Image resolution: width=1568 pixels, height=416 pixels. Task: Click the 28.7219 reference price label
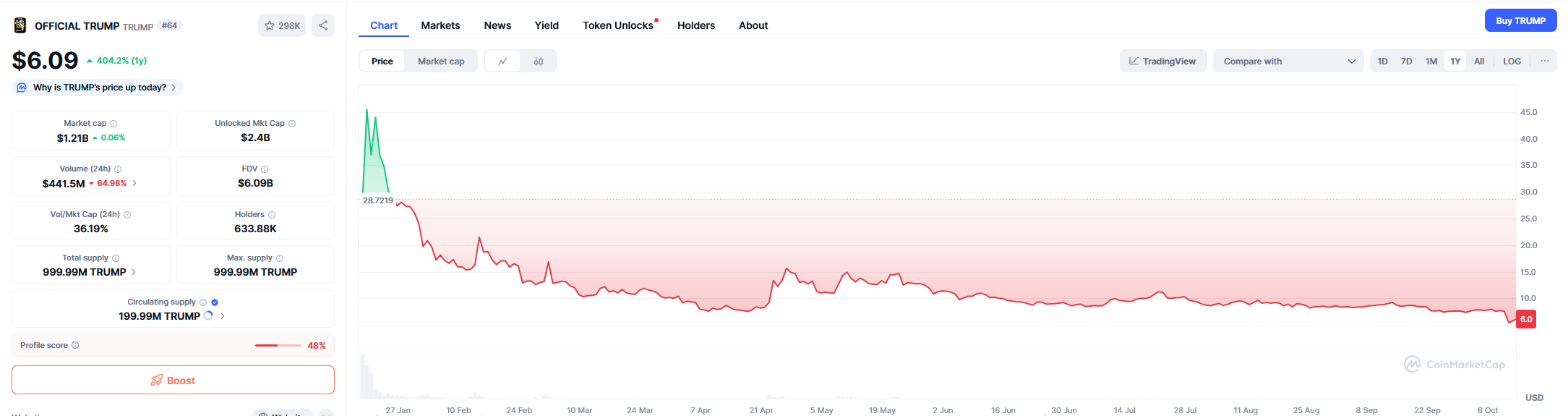point(378,200)
